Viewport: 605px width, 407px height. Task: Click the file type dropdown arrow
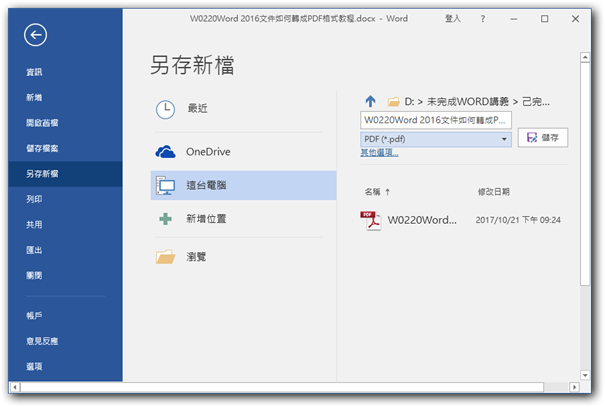[504, 139]
